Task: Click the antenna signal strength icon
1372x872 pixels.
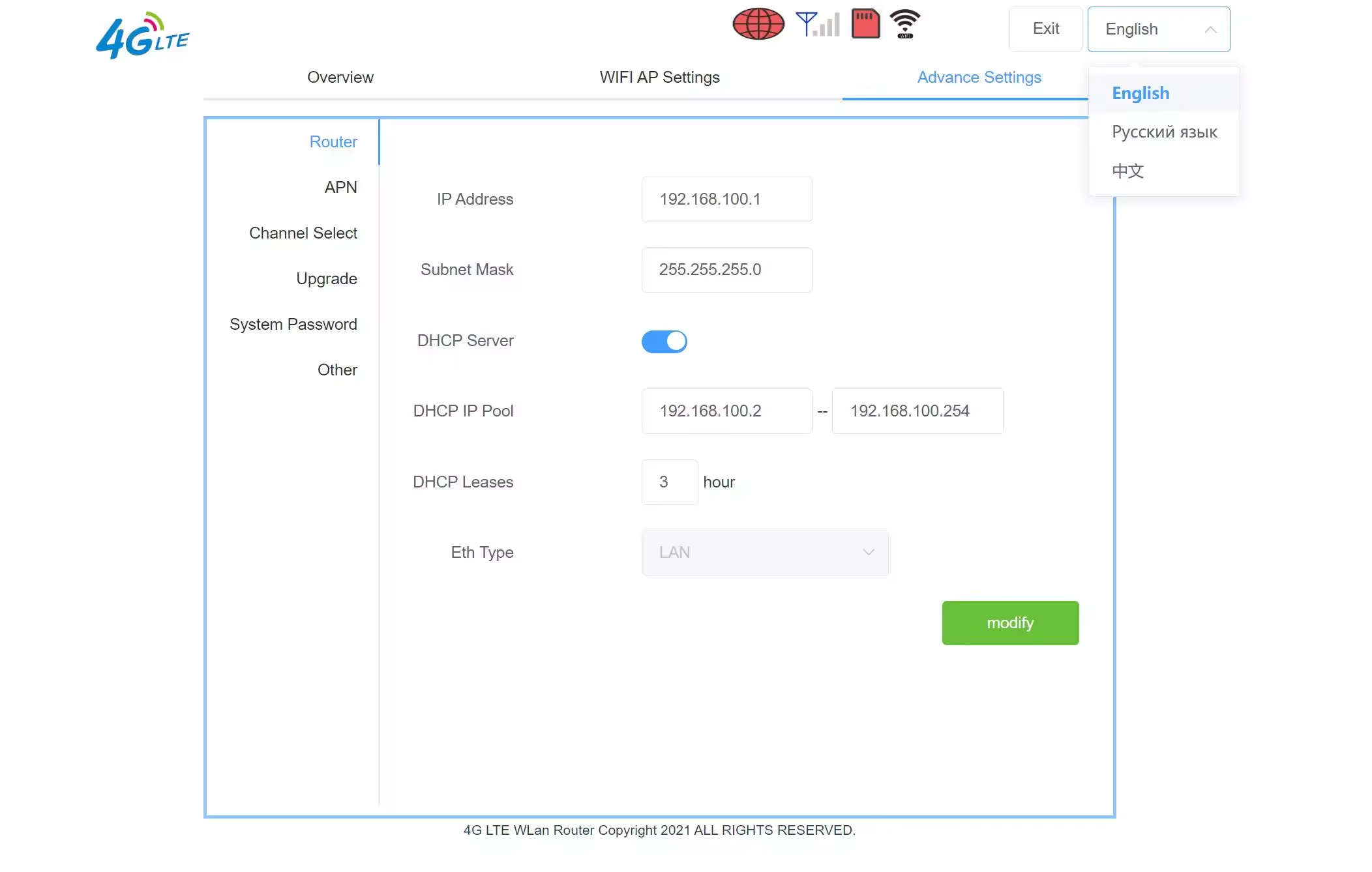Action: 817,25
